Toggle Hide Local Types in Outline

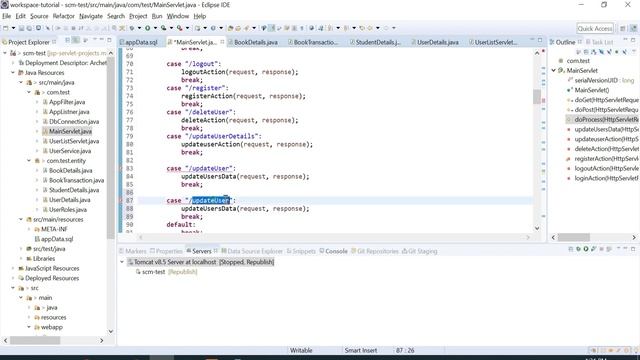624,51
